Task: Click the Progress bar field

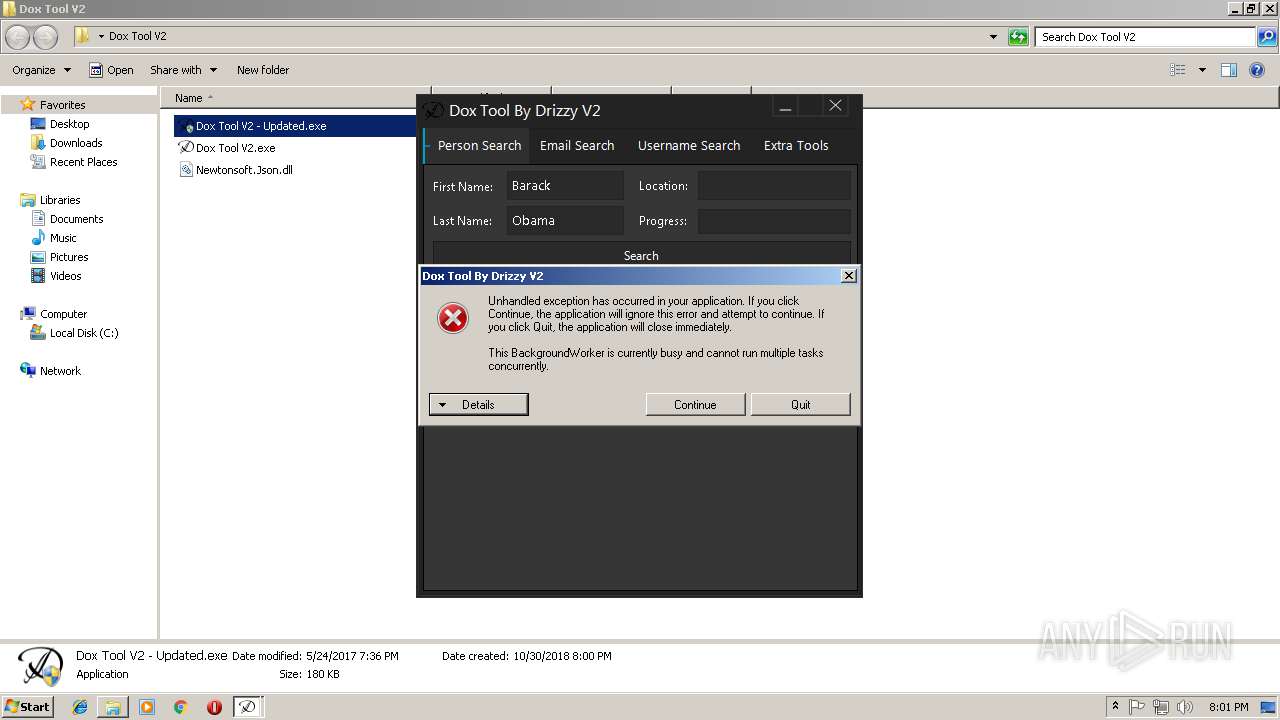Action: tap(774, 221)
